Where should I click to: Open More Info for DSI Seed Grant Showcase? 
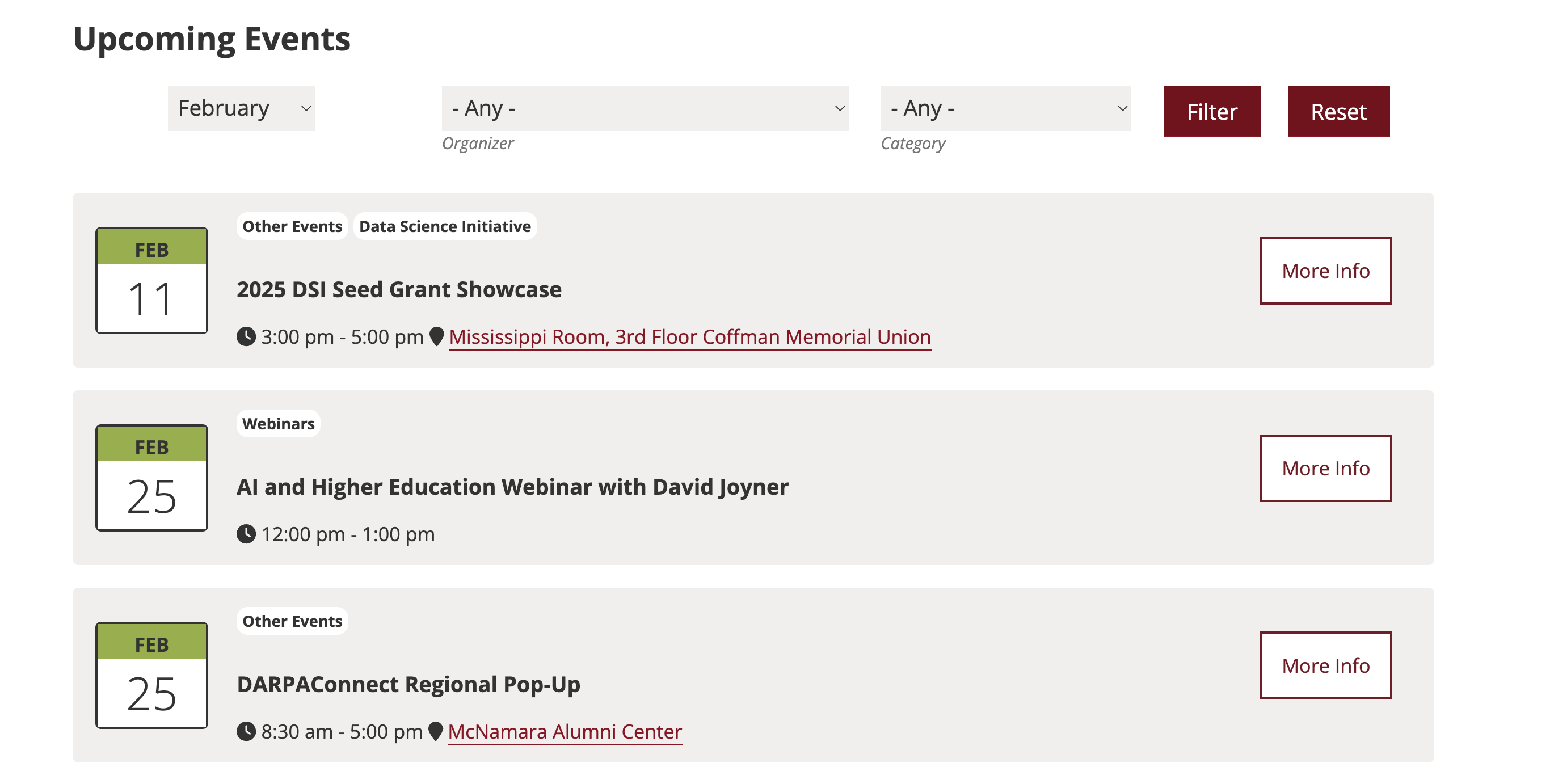pyautogui.click(x=1325, y=271)
